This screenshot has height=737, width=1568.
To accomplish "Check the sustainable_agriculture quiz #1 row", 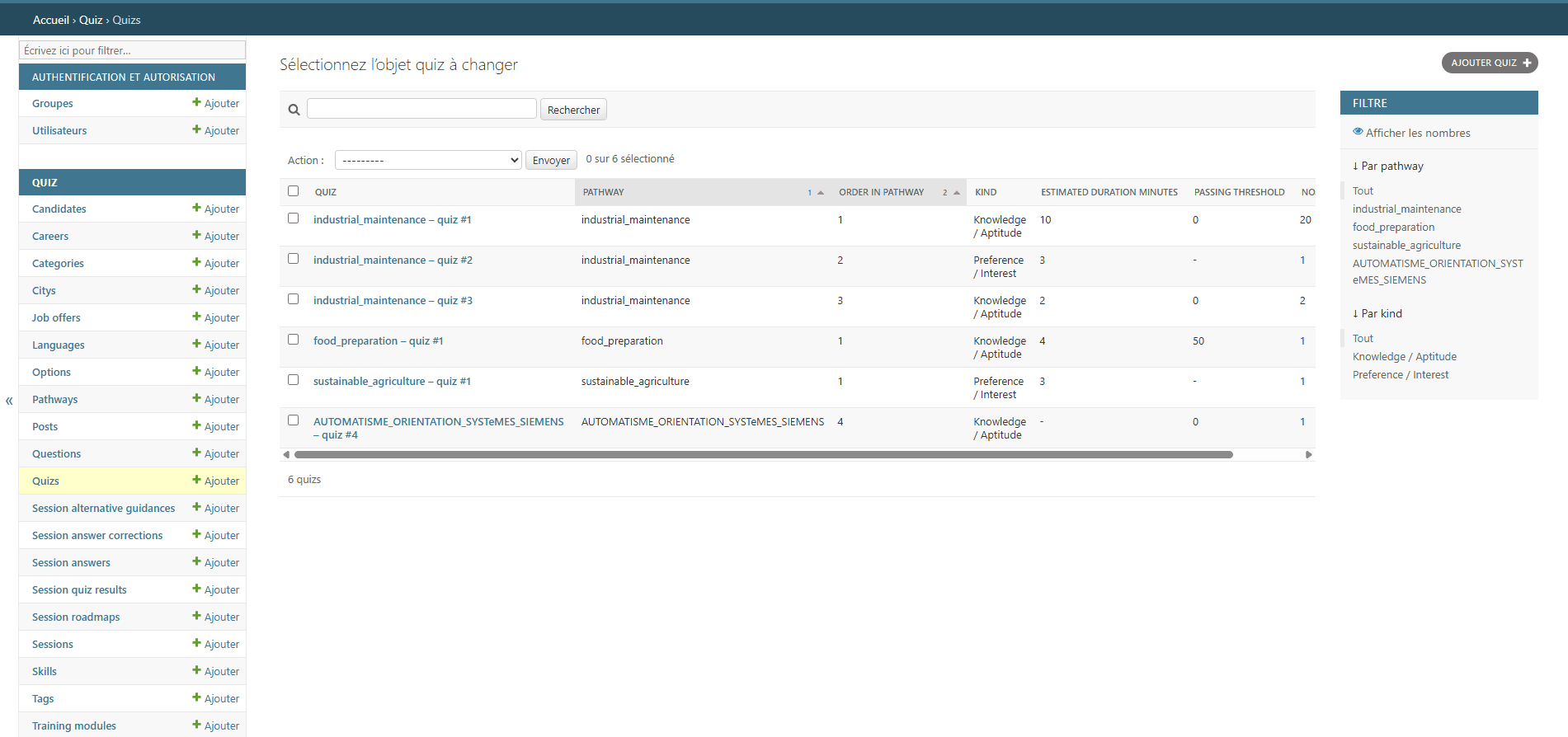I will [x=293, y=380].
